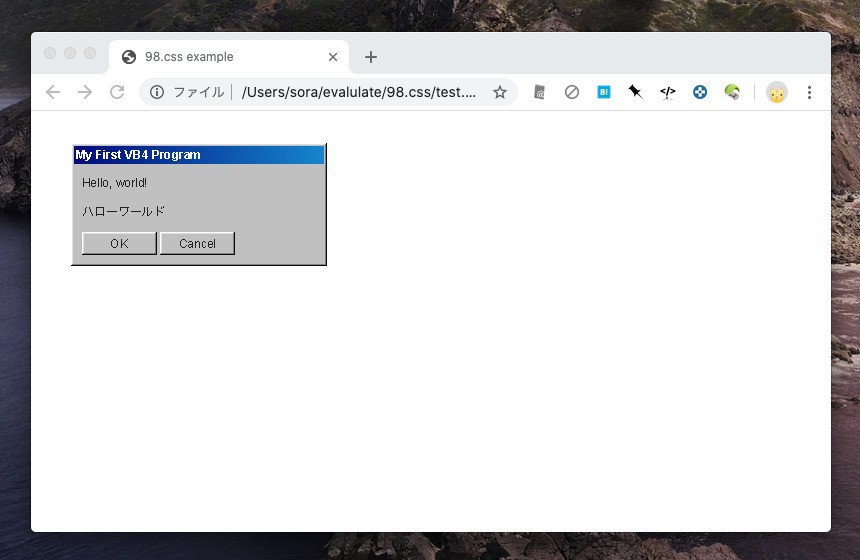Open the green bird extension icon

tap(732, 92)
